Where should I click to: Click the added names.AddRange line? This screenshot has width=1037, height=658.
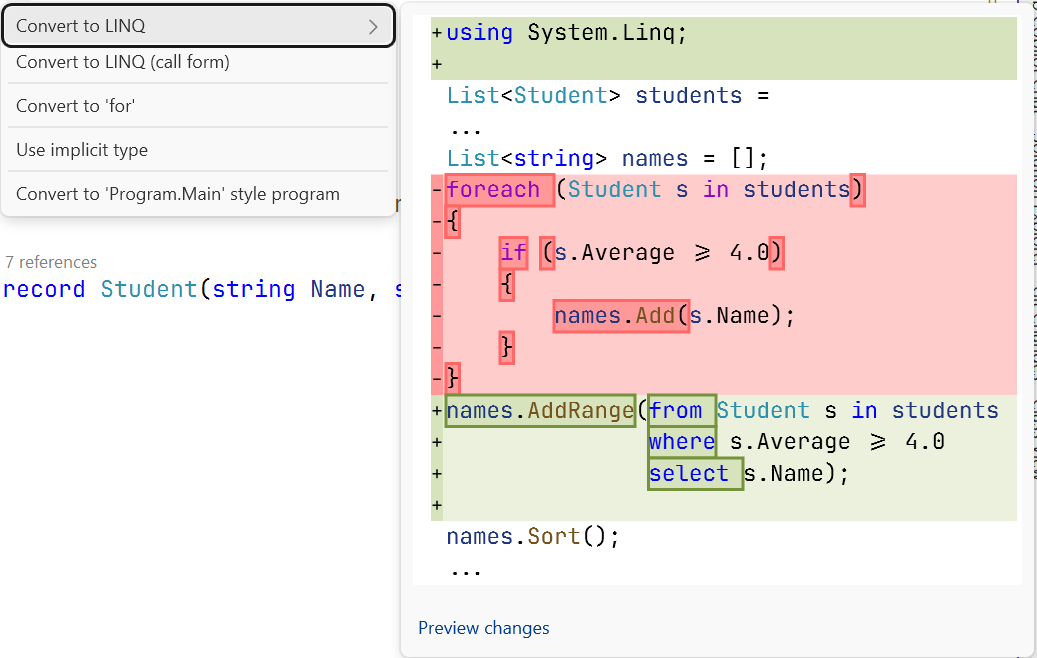[722, 411]
